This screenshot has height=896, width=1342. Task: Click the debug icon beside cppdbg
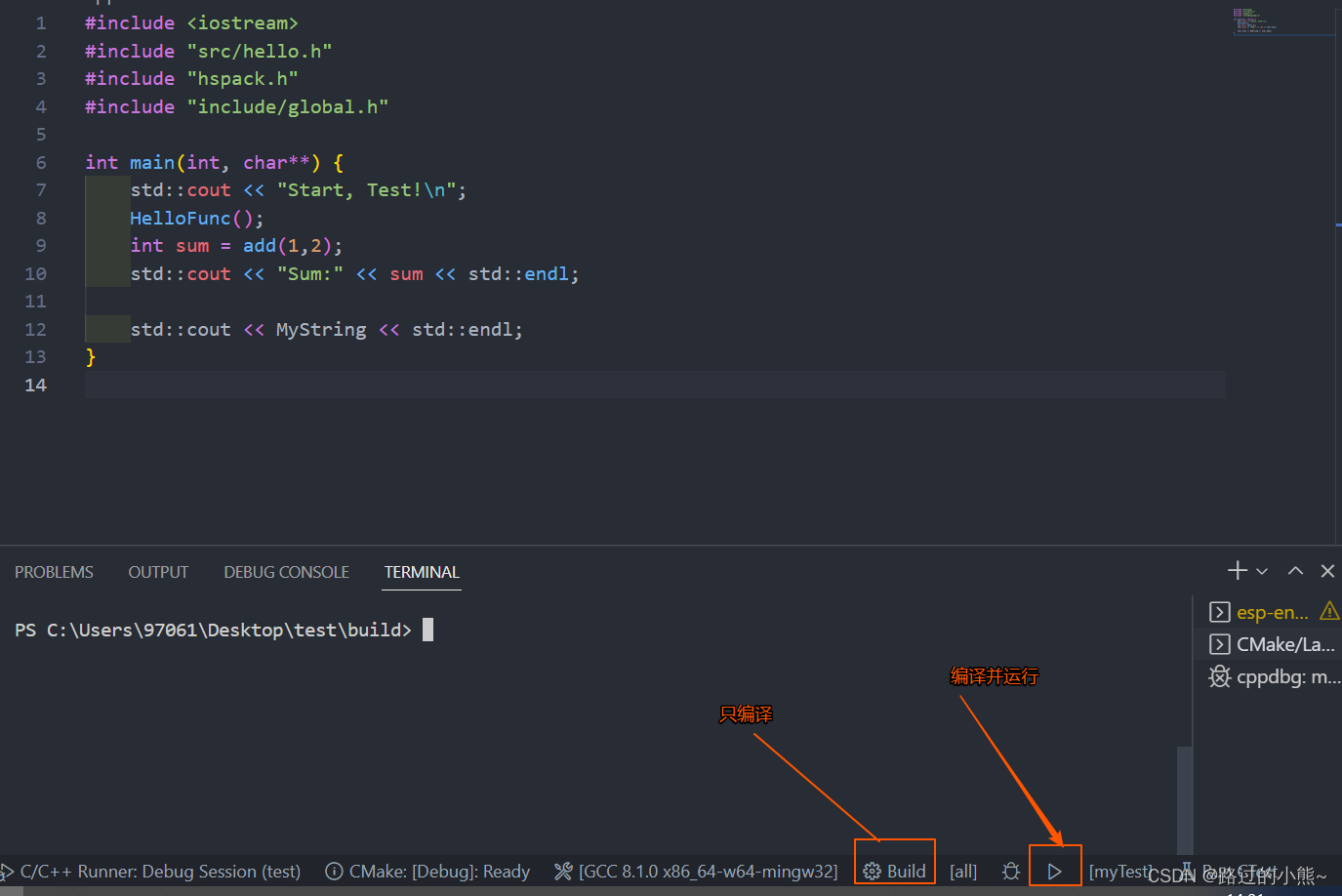[x=1219, y=676]
